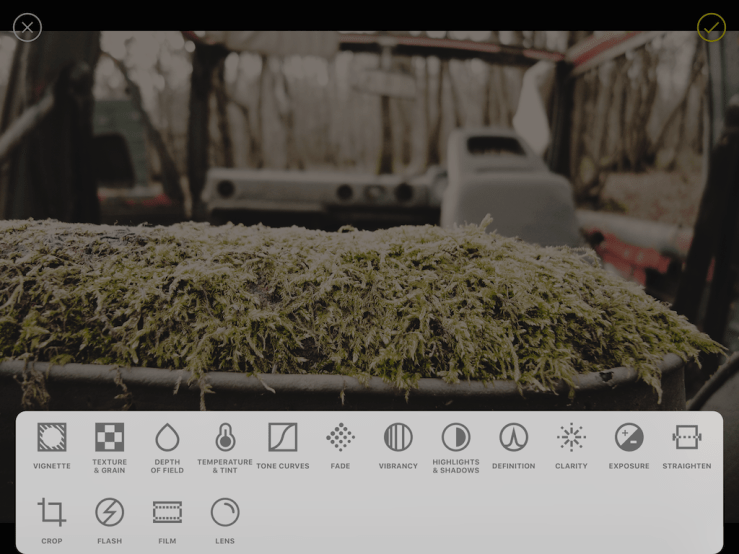Click the Tone Curves label text
739x554 pixels.
pyautogui.click(x=283, y=466)
